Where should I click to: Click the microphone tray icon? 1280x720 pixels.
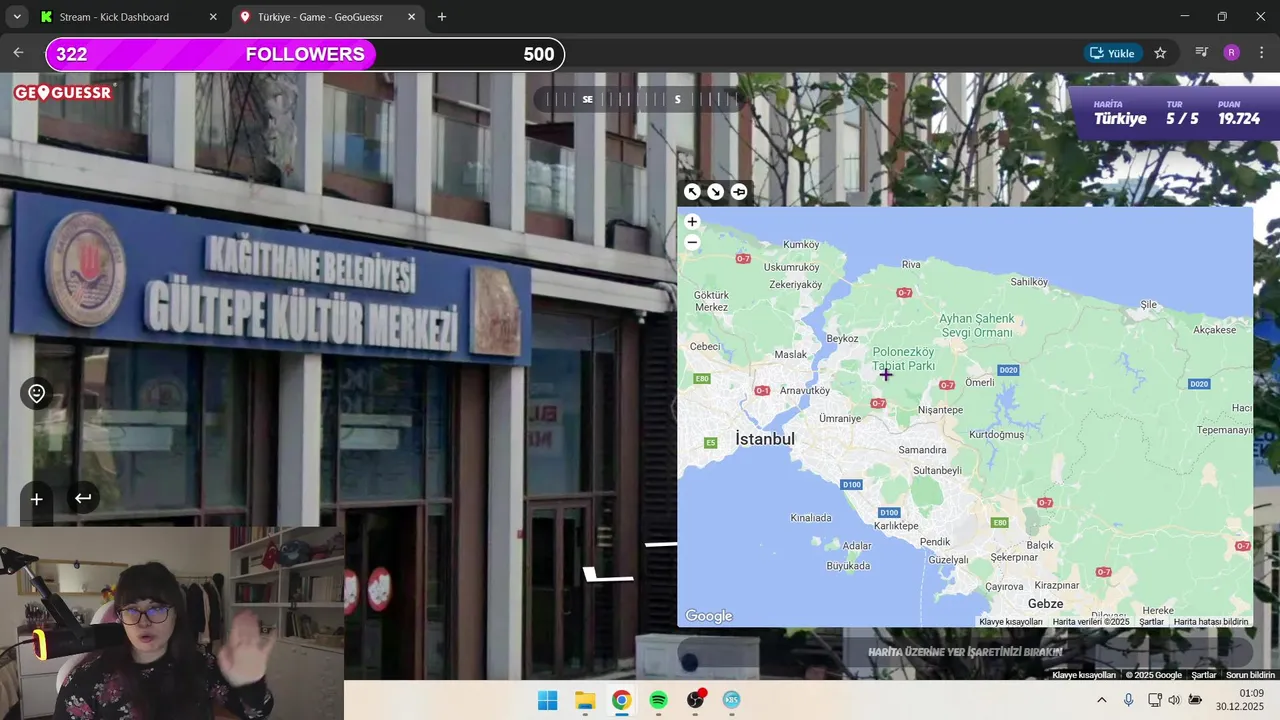[x=1129, y=700]
